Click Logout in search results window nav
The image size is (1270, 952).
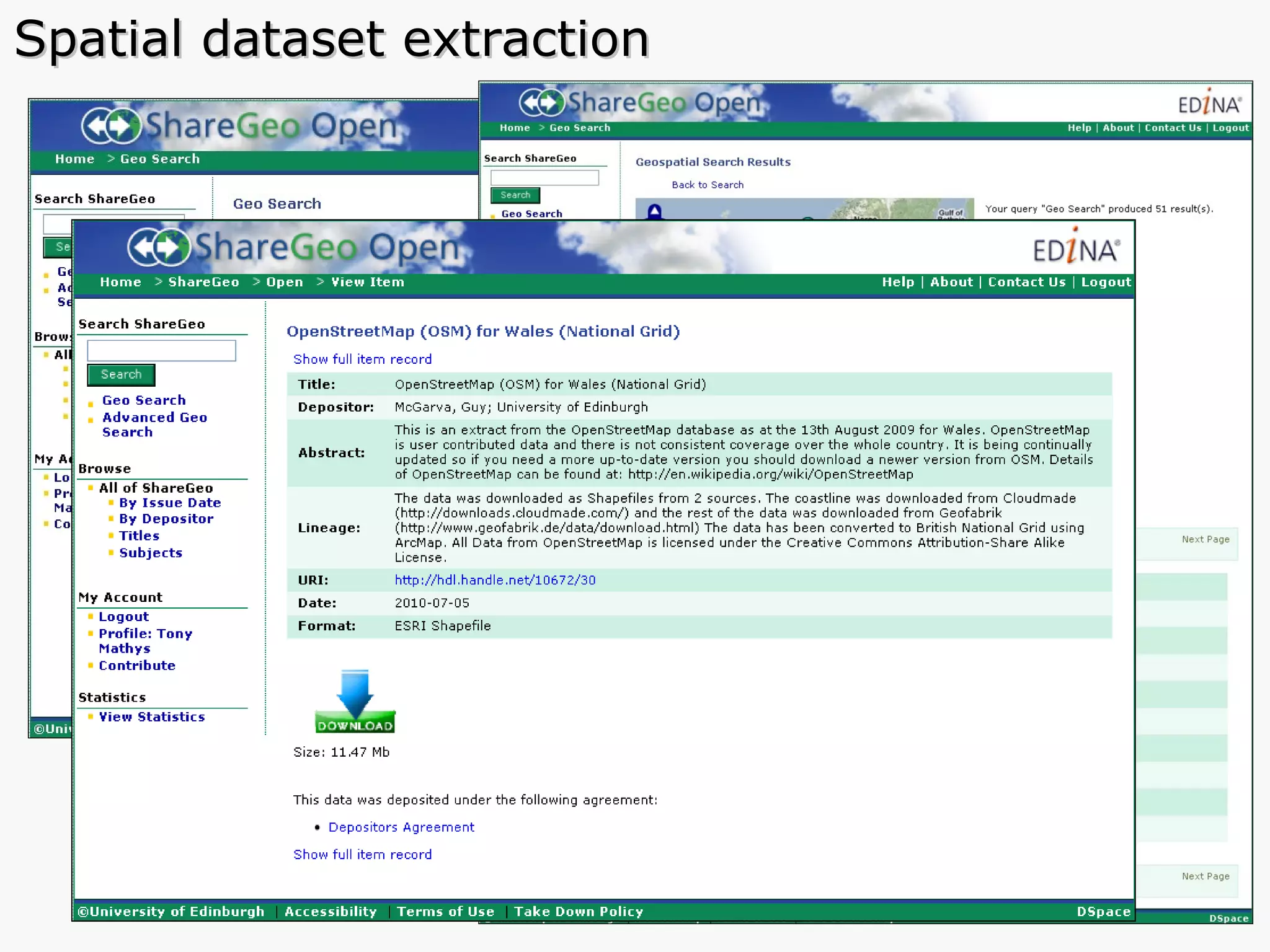click(1230, 128)
